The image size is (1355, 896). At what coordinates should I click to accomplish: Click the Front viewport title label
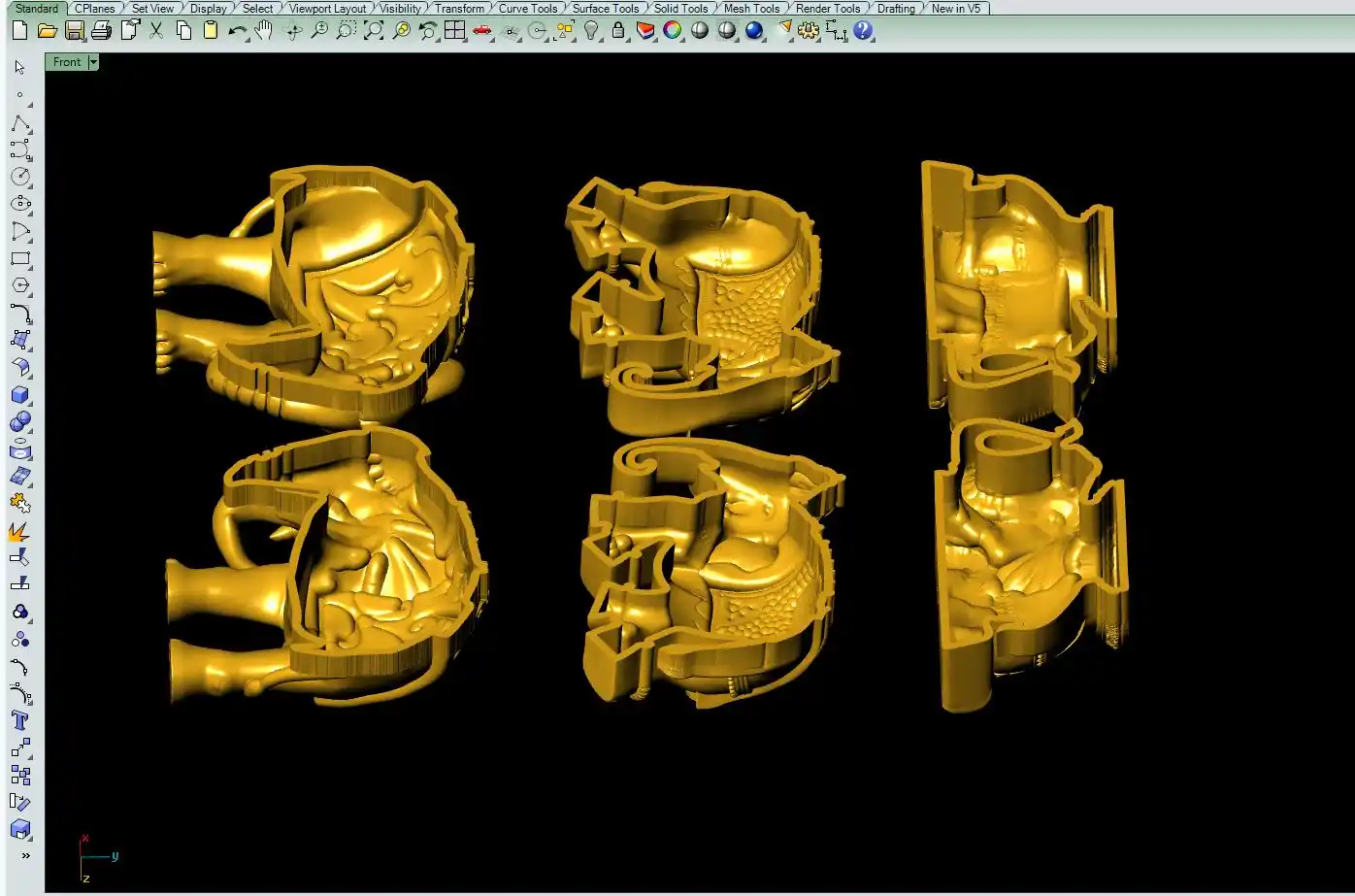coord(67,62)
